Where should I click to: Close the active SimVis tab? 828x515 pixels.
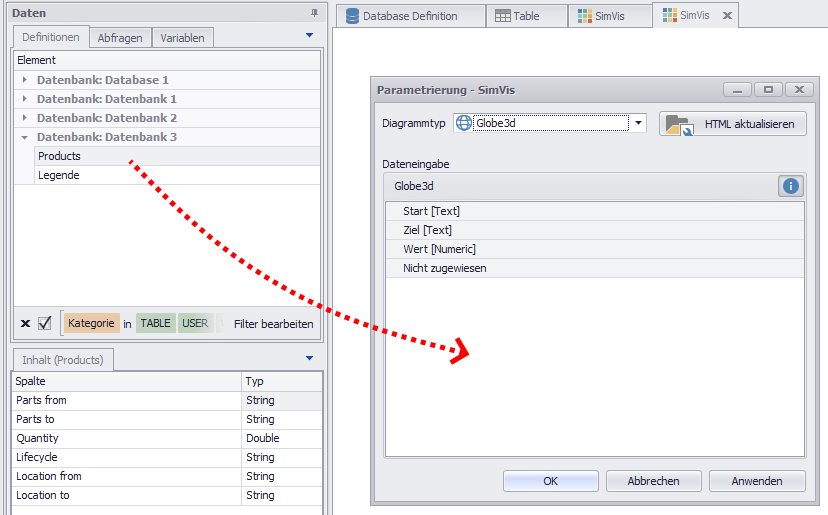(727, 15)
